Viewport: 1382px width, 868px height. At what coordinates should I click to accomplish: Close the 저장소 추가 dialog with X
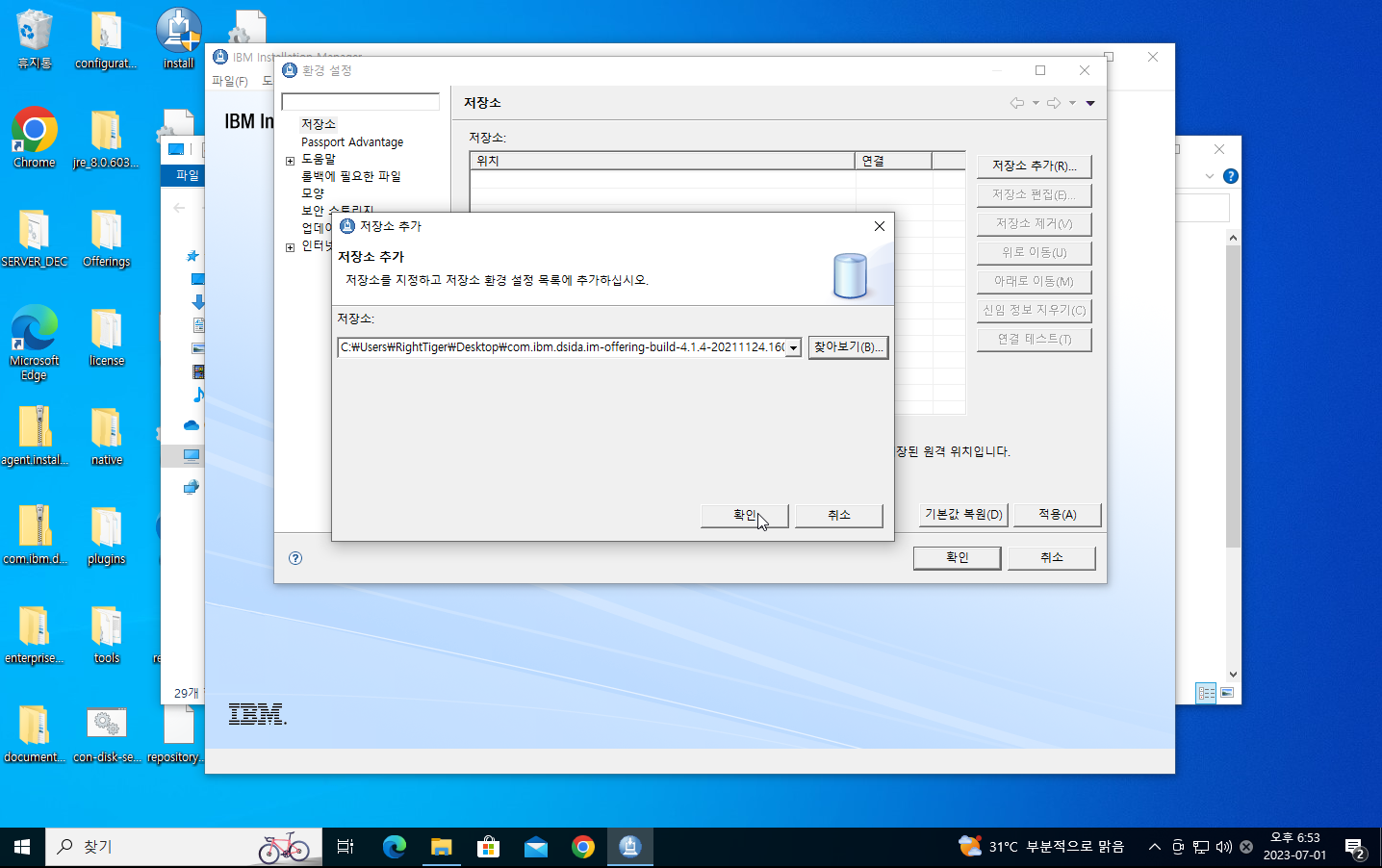(879, 226)
